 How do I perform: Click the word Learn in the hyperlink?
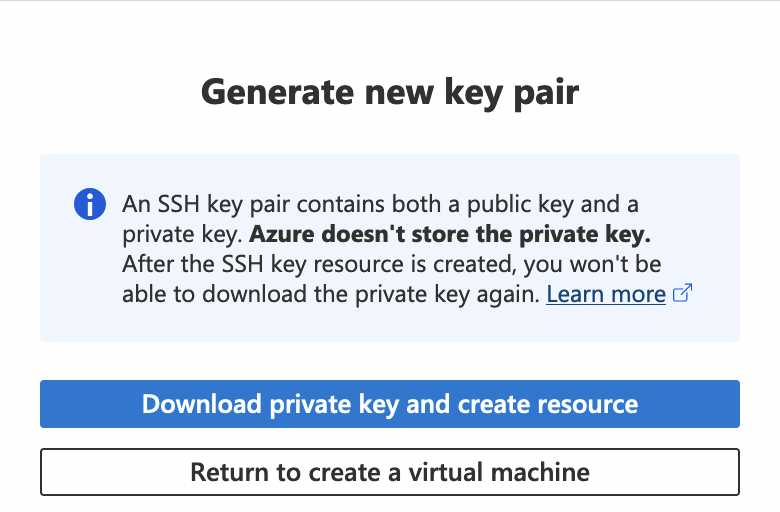pos(573,294)
